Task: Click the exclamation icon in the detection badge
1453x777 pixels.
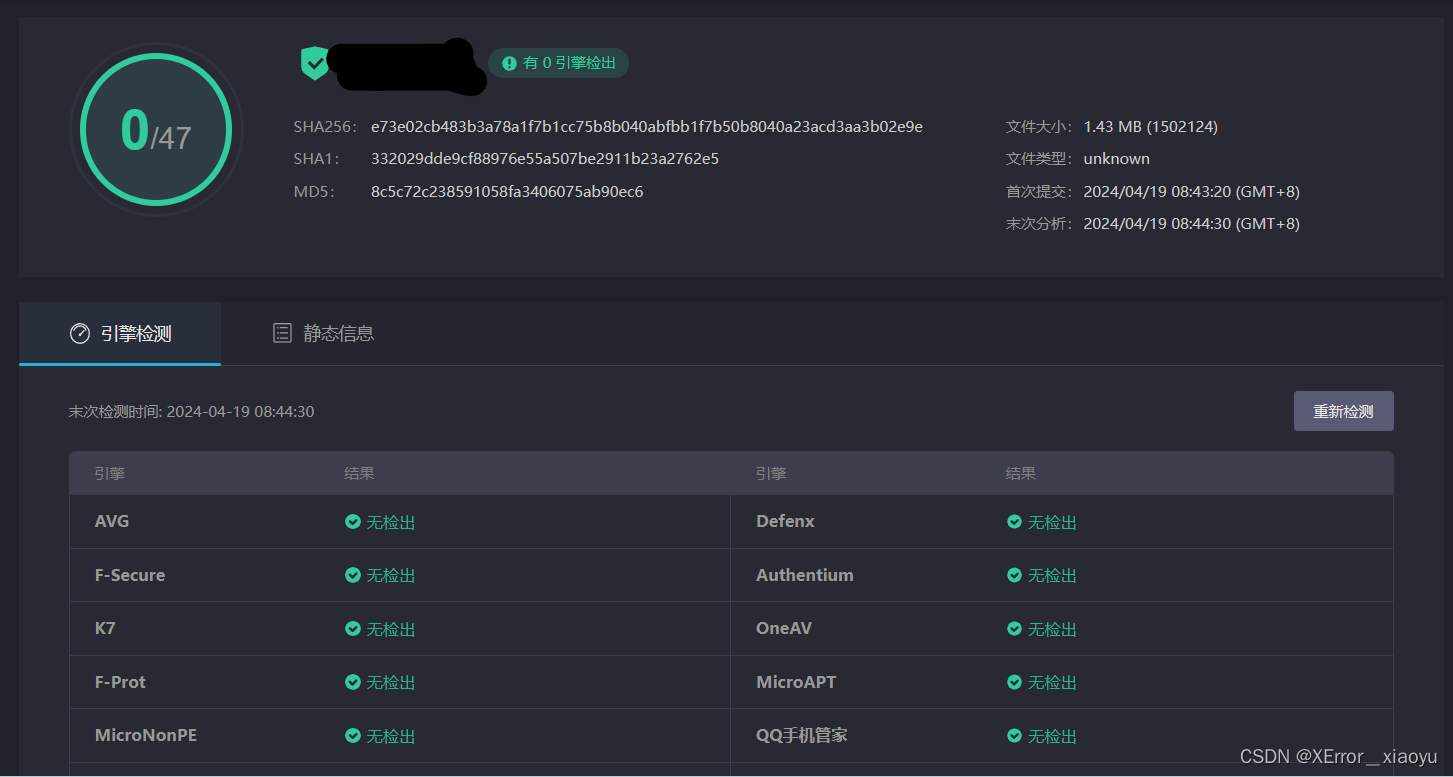Action: (x=509, y=63)
